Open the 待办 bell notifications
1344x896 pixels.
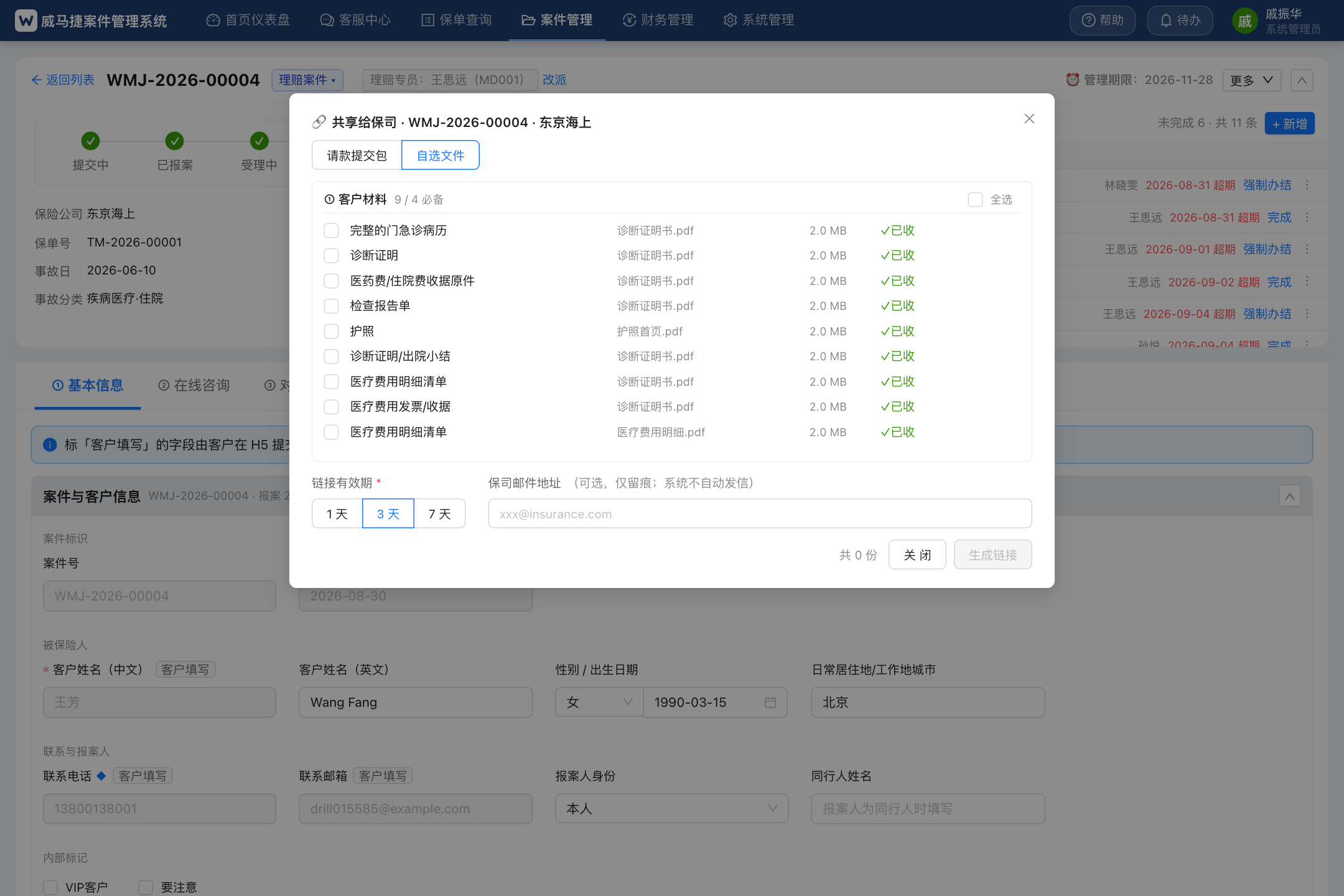1180,21
